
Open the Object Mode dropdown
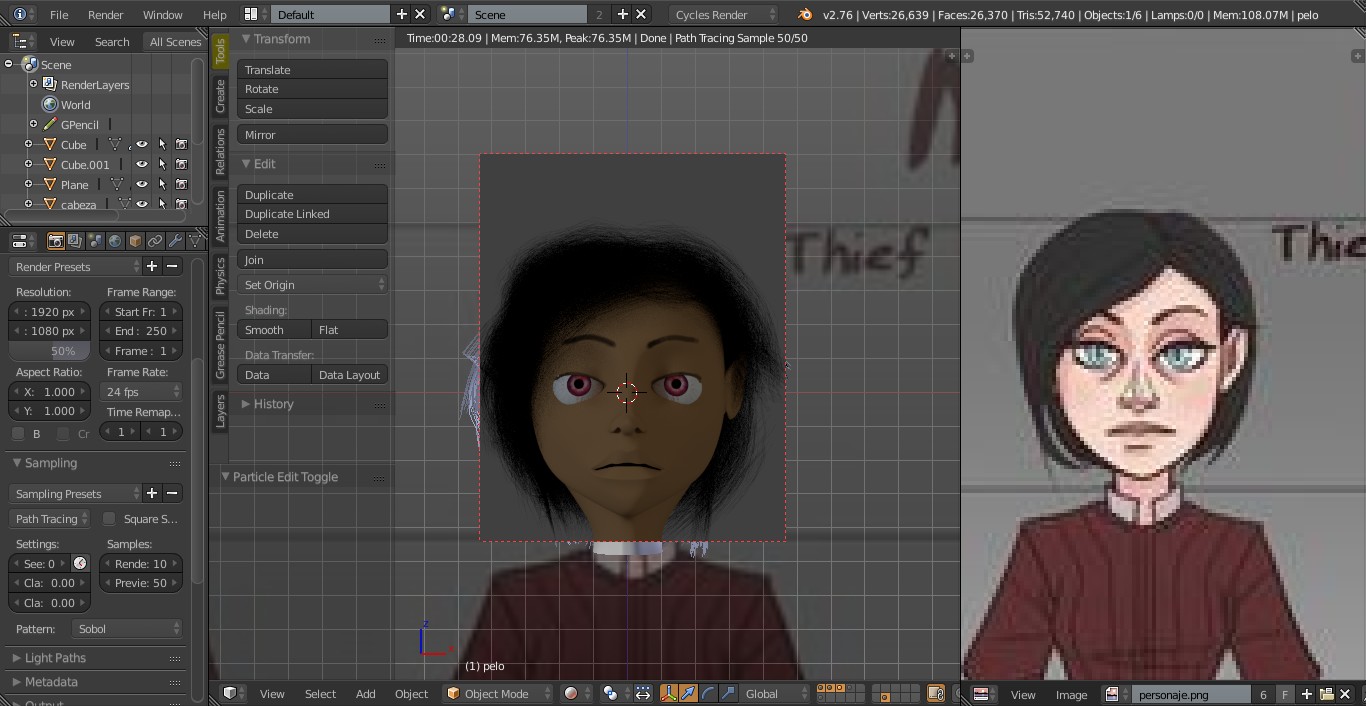click(498, 693)
